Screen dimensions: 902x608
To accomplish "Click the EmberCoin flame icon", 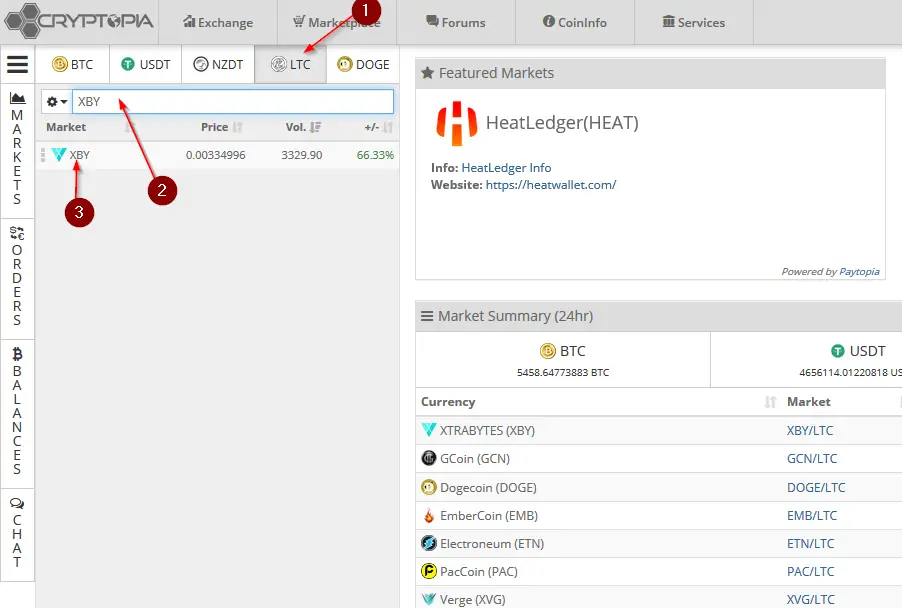I will point(429,515).
